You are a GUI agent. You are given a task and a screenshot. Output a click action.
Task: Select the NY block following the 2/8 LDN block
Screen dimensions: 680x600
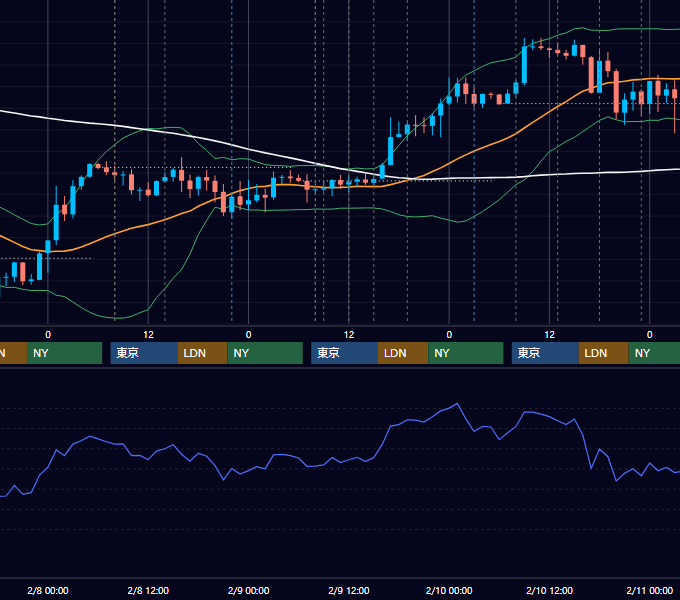click(265, 353)
